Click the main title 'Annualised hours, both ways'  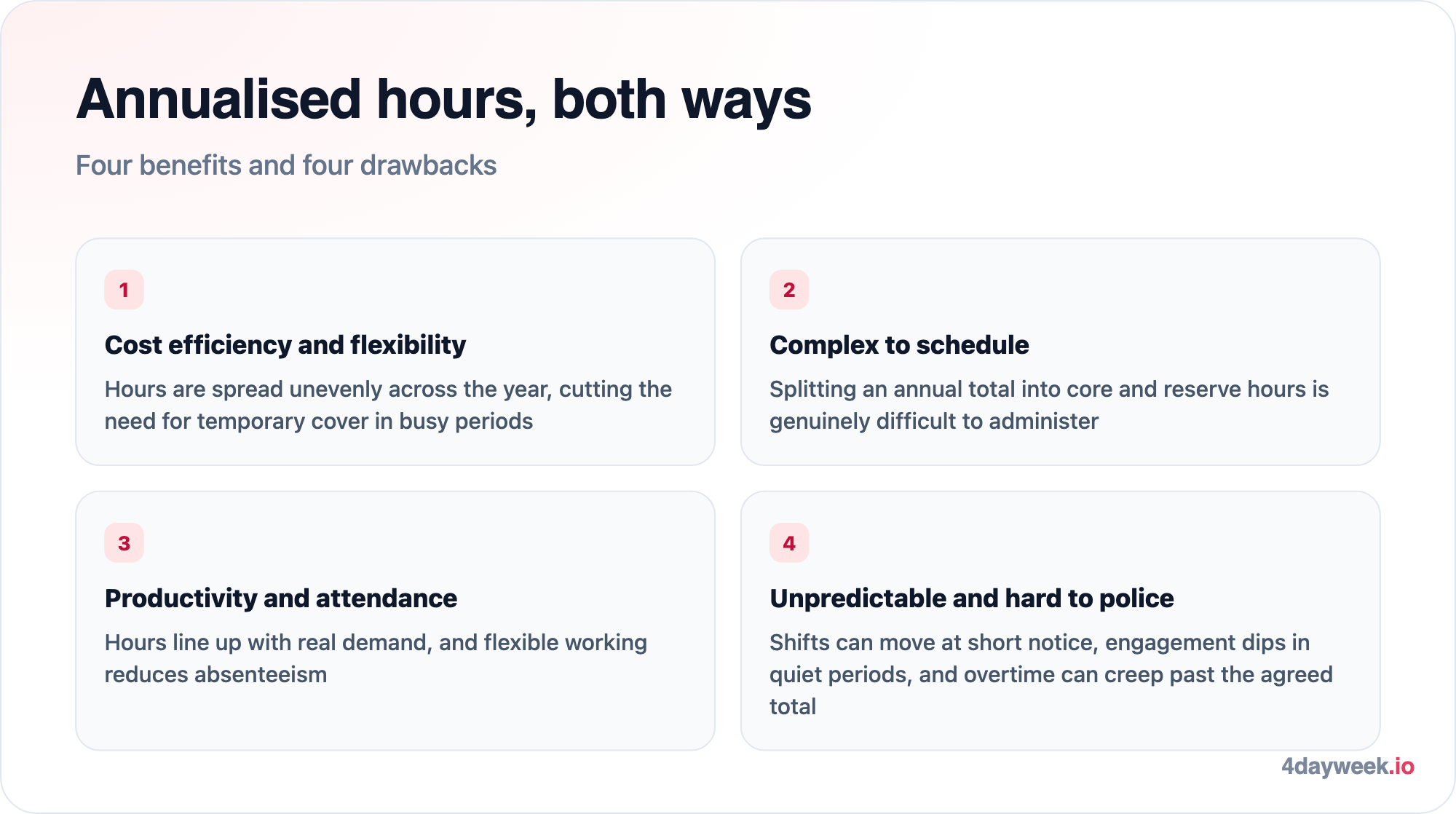click(x=443, y=99)
